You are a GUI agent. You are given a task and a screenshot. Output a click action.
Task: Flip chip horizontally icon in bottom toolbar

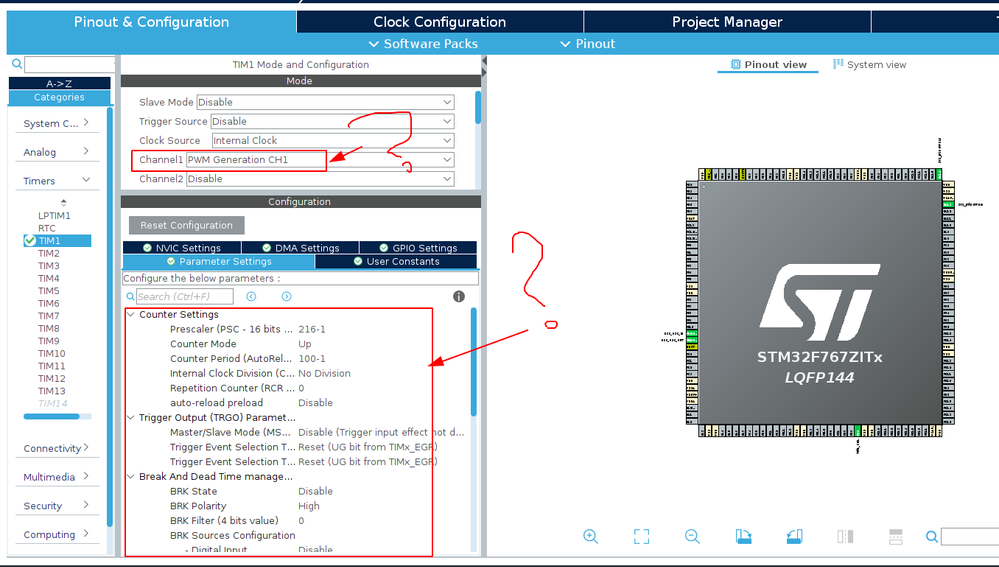point(845,536)
